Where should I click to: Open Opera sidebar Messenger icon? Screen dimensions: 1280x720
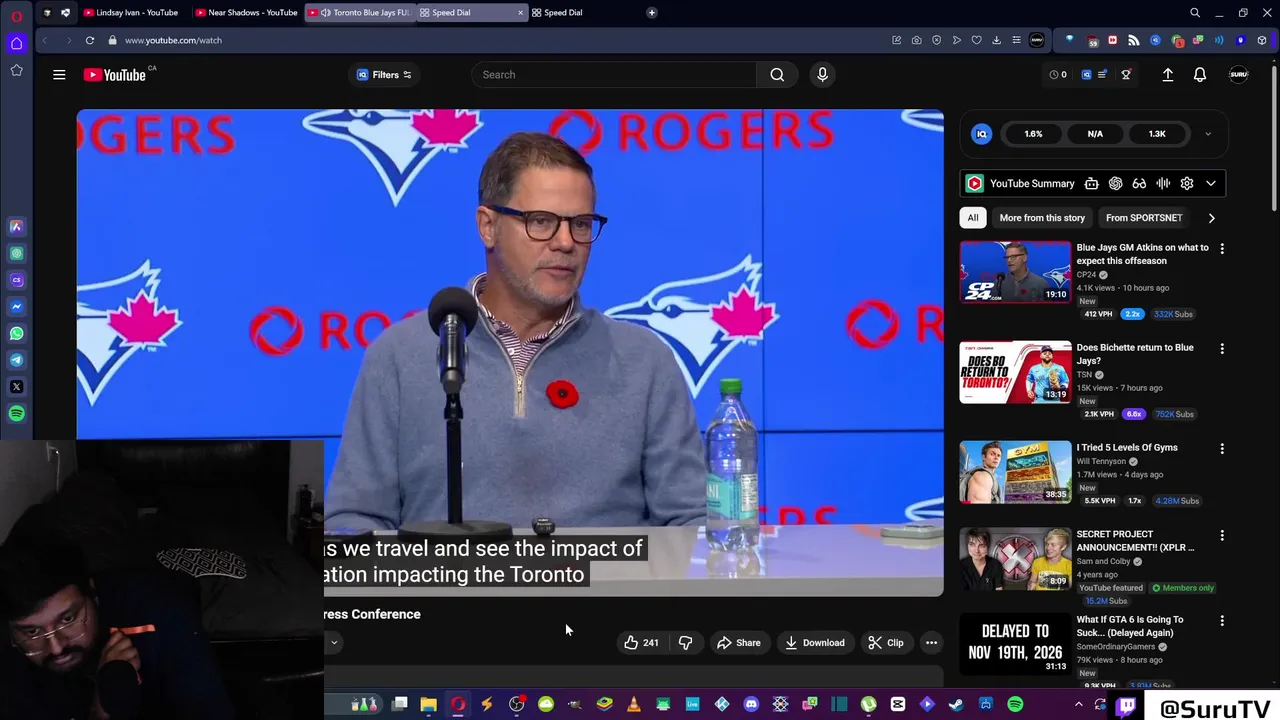[x=16, y=307]
